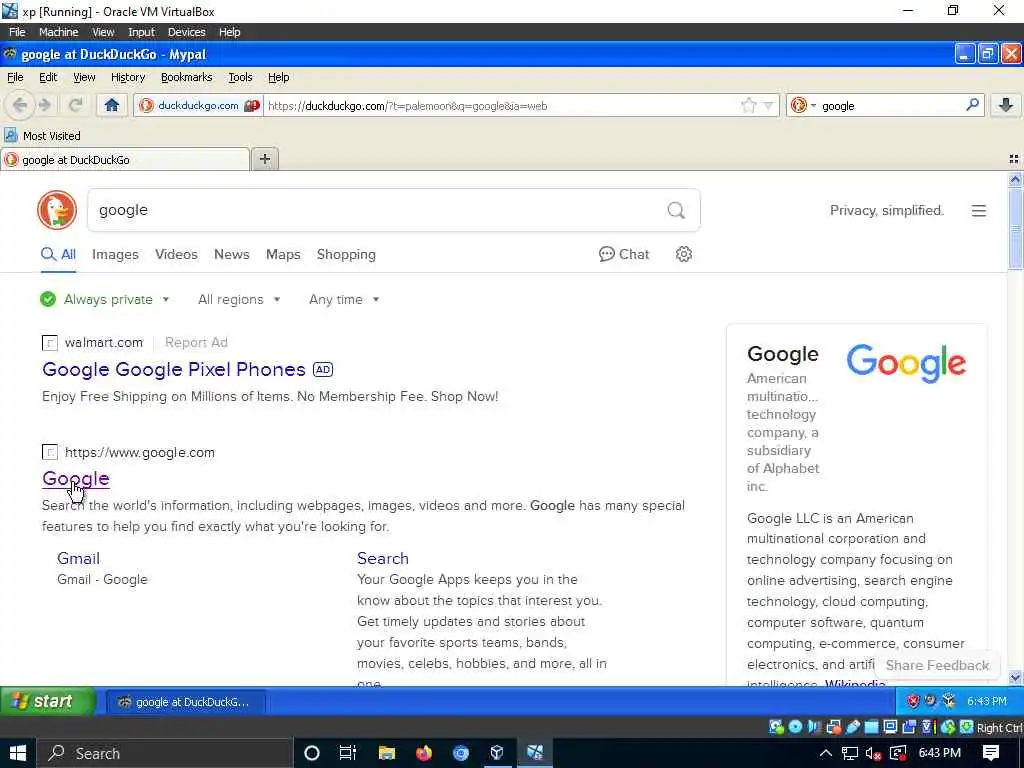Open the browser Tools menu
Screen dimensions: 1024x768
click(240, 77)
